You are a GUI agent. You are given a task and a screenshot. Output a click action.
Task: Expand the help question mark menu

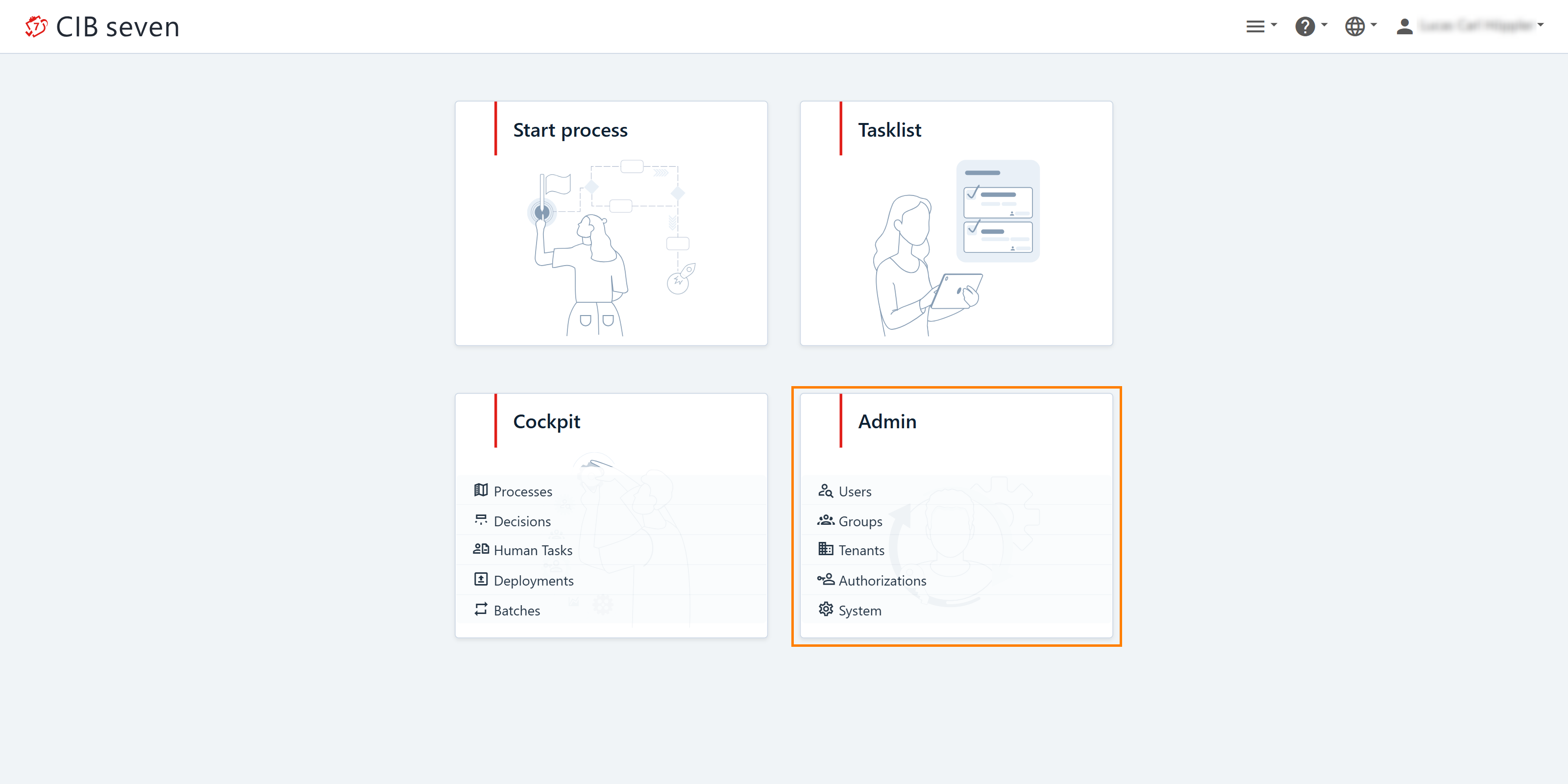click(x=1310, y=26)
